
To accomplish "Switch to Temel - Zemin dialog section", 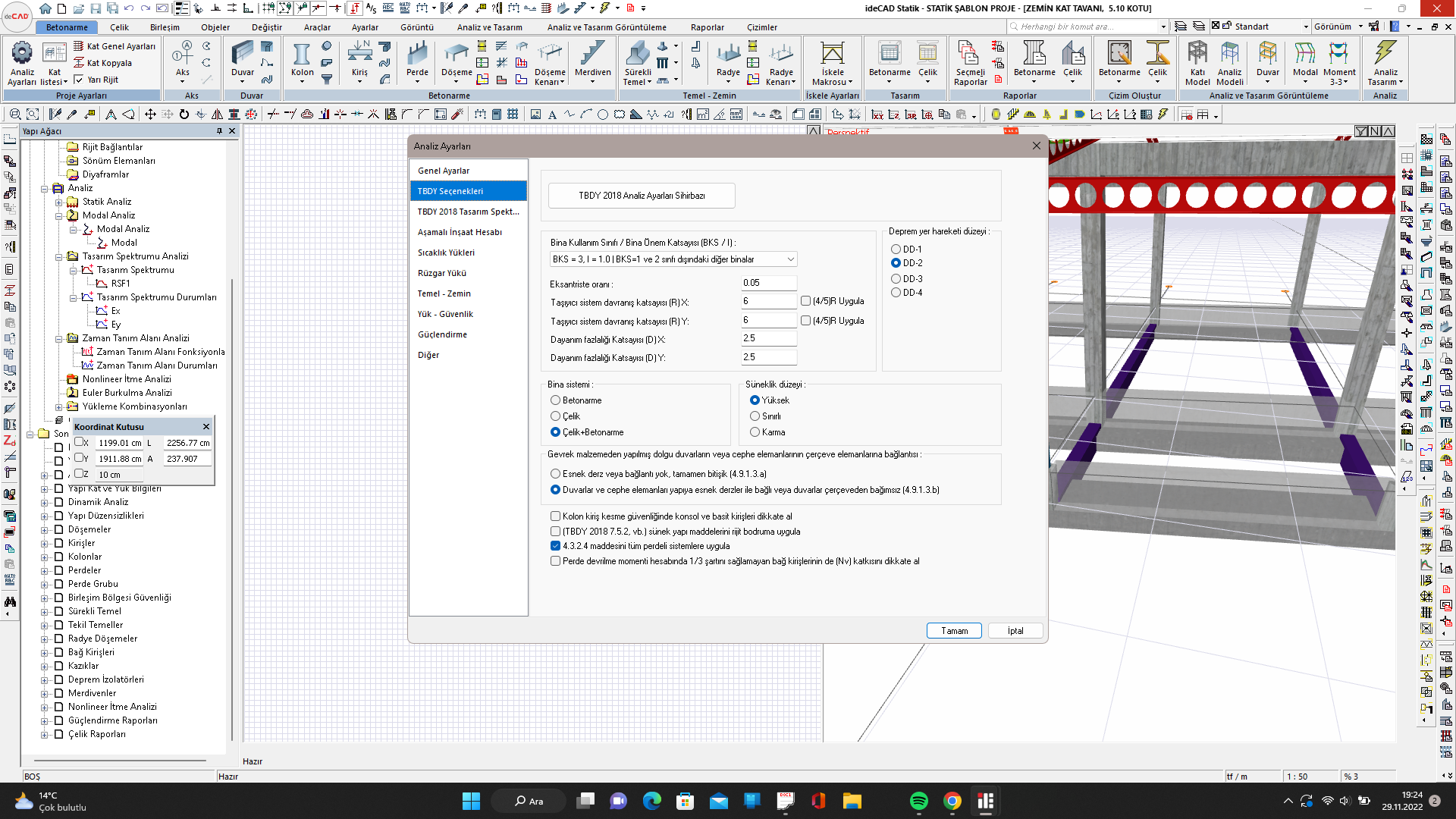I will (x=469, y=293).
